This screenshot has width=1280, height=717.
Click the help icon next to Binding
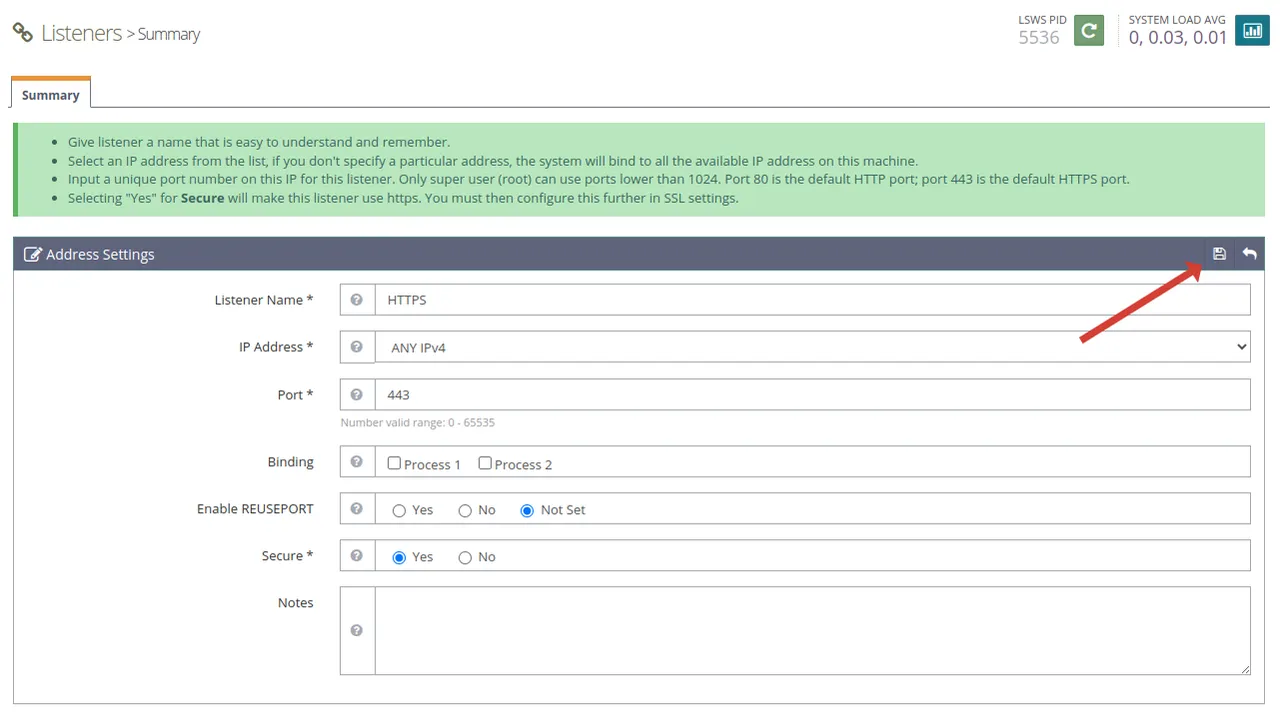(357, 462)
